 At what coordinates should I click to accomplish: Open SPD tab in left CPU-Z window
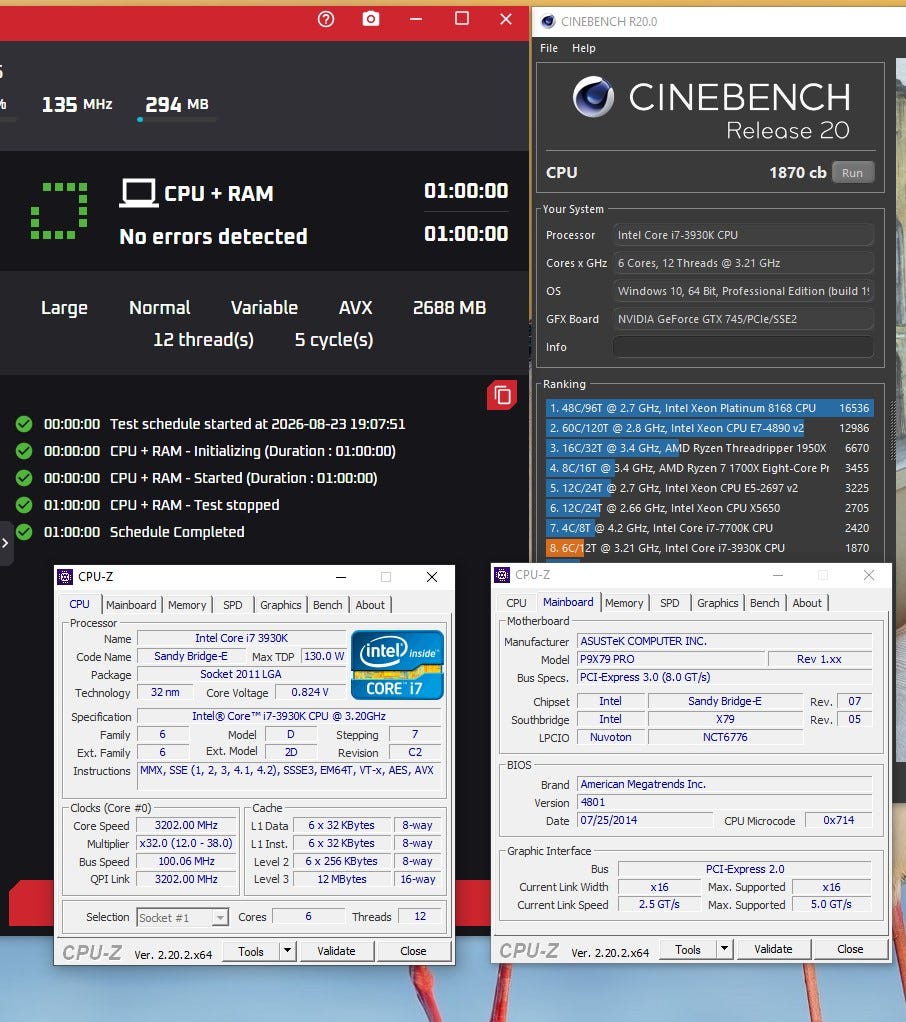233,605
